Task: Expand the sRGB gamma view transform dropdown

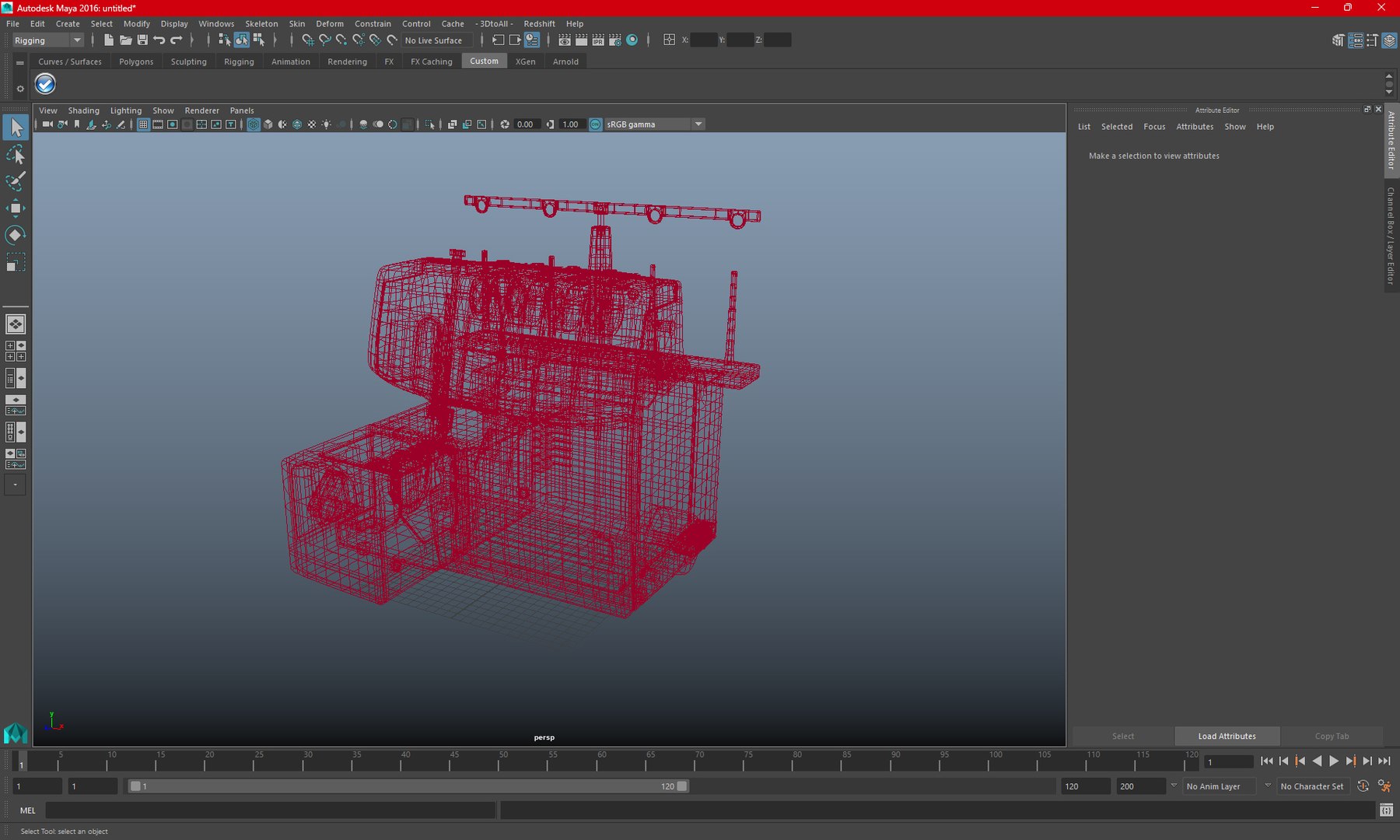Action: click(654, 124)
